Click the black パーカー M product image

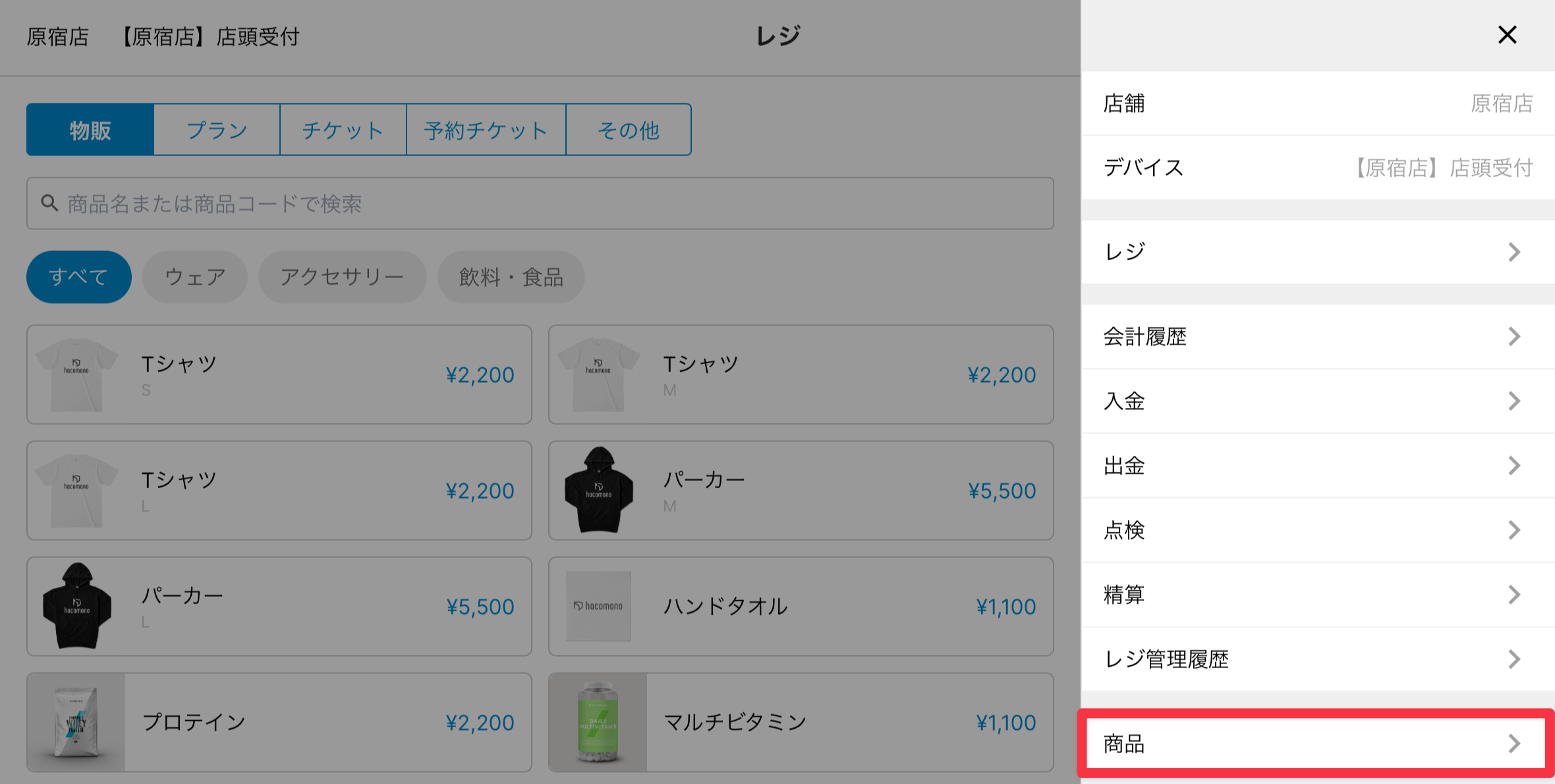[598, 491]
